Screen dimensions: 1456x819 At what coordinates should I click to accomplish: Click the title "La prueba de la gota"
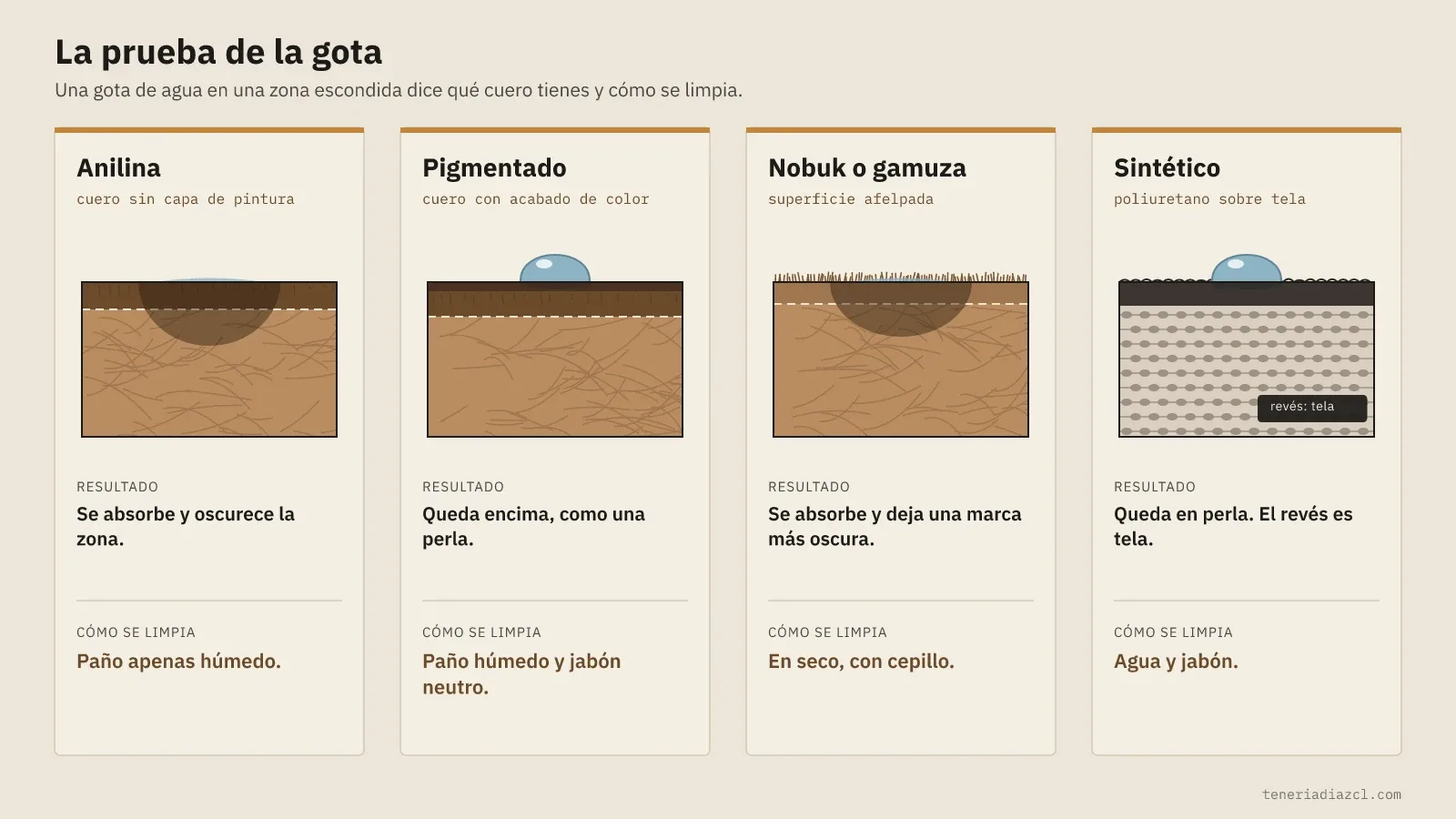click(218, 53)
